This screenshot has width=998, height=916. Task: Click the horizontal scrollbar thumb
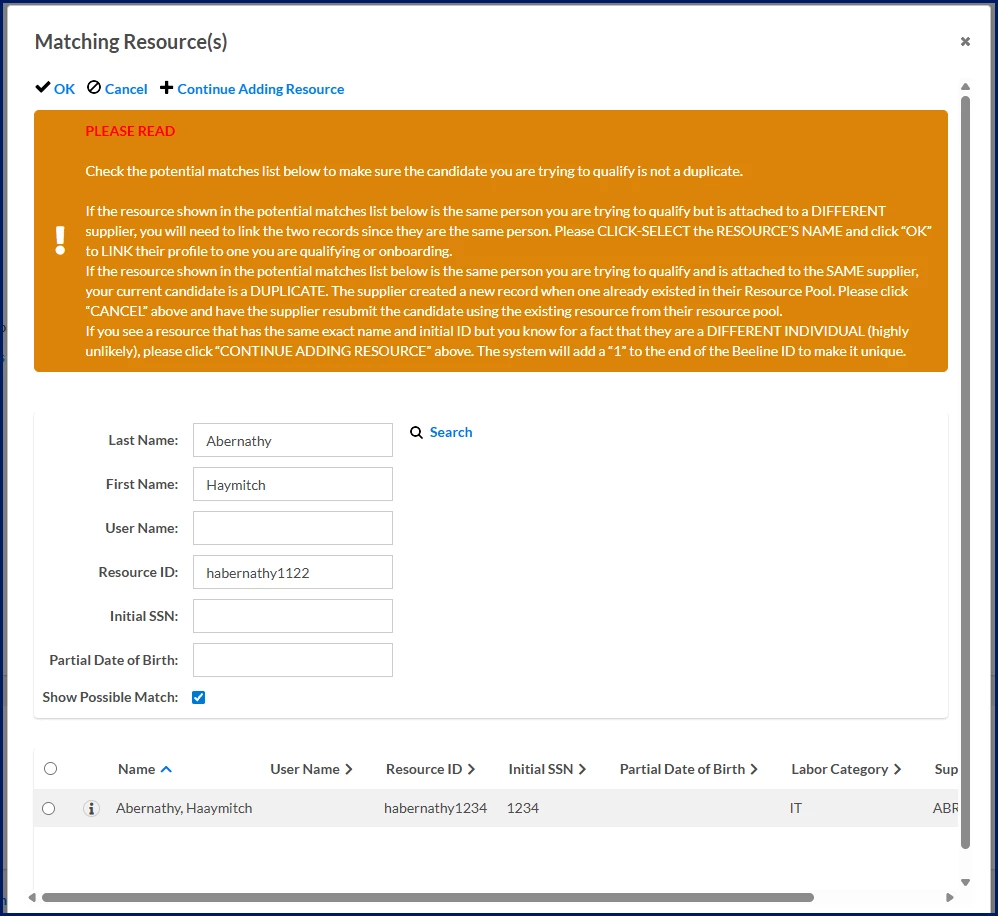click(x=428, y=898)
